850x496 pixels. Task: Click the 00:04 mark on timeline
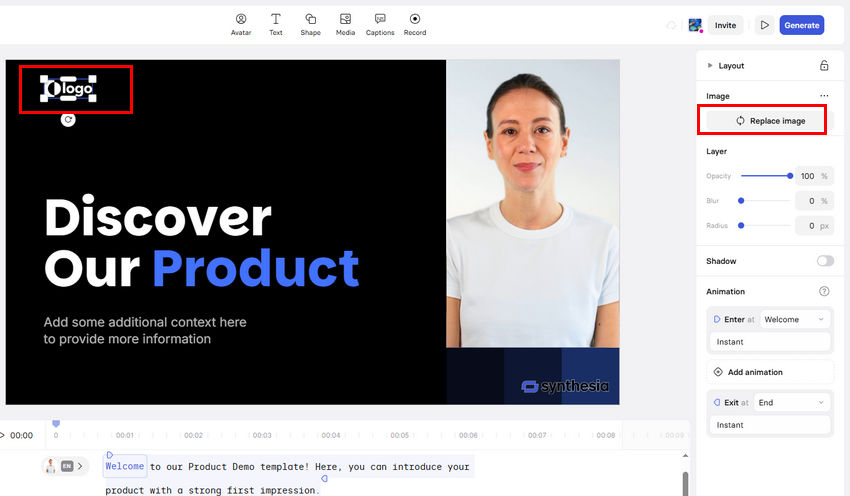(x=331, y=435)
